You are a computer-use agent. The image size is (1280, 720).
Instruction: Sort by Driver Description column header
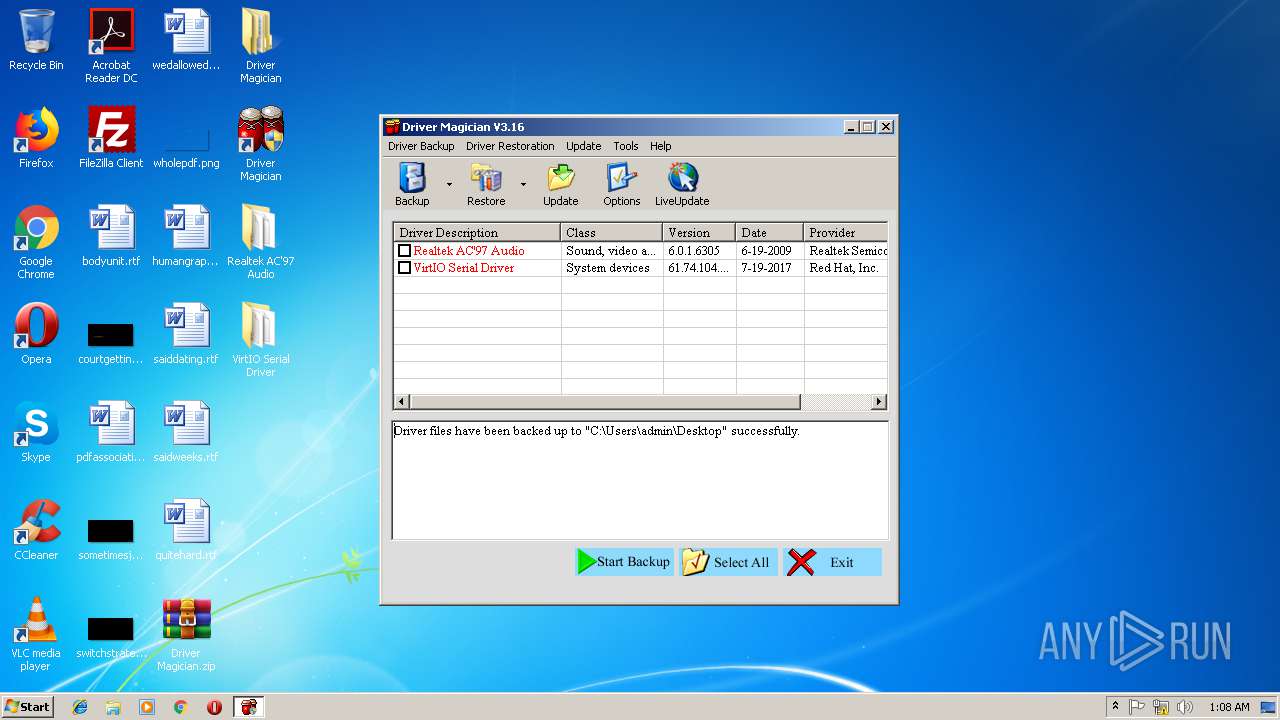tap(477, 232)
